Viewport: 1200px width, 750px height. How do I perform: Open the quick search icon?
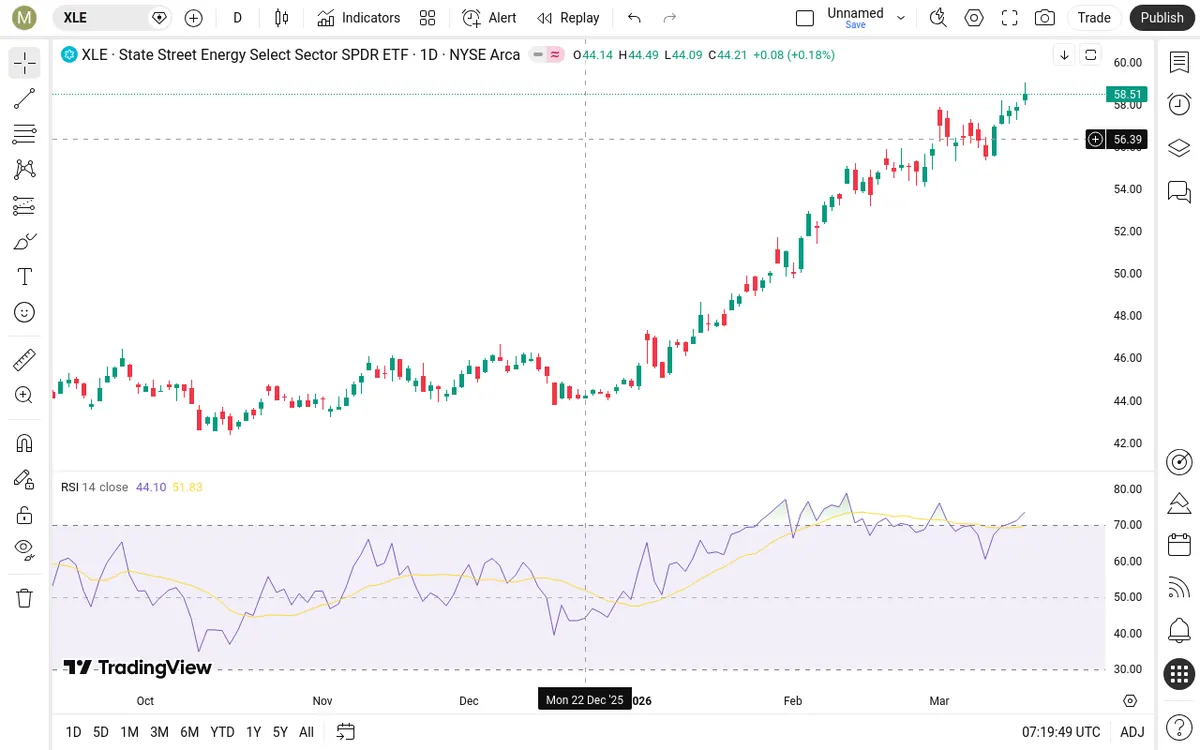pos(938,18)
